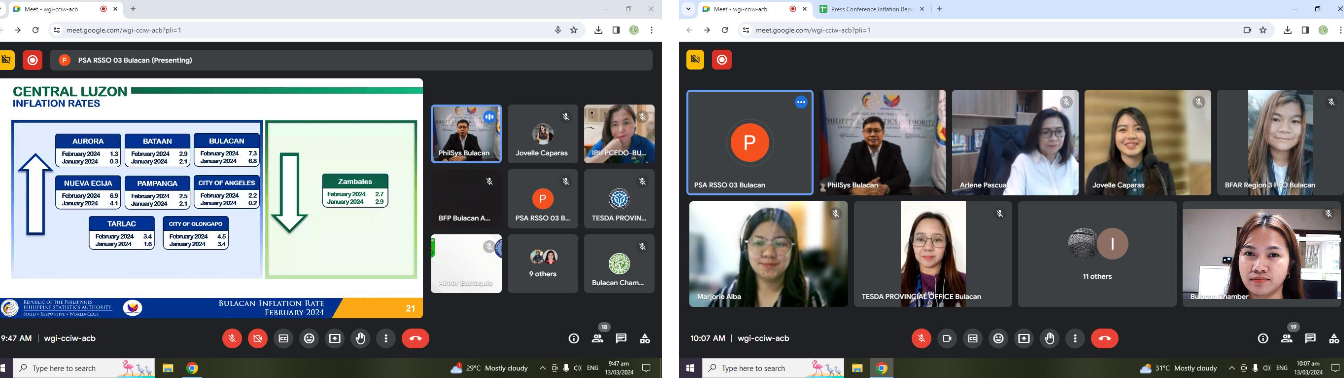1344x378 pixels.
Task: Click presented slide in left Meet window
Action: [x=211, y=199]
